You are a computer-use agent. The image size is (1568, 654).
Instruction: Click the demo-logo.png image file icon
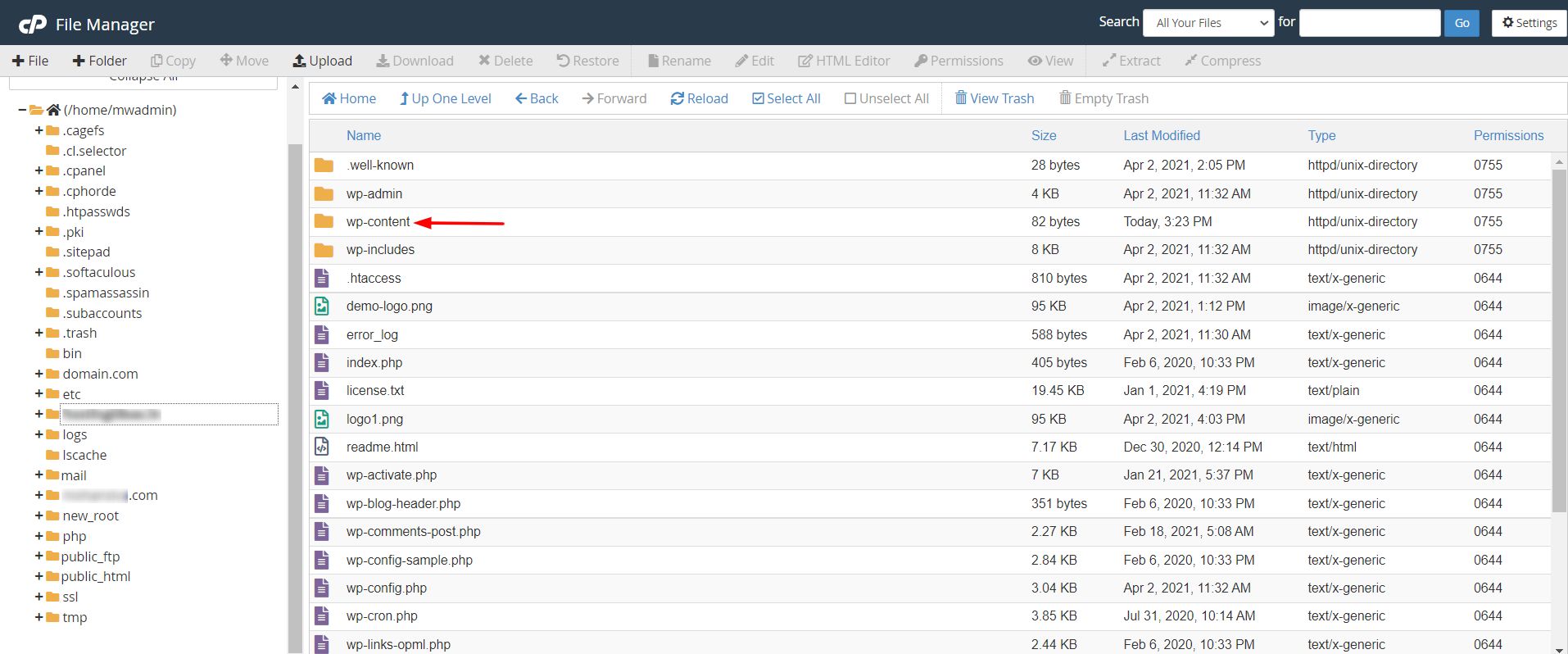coord(322,307)
